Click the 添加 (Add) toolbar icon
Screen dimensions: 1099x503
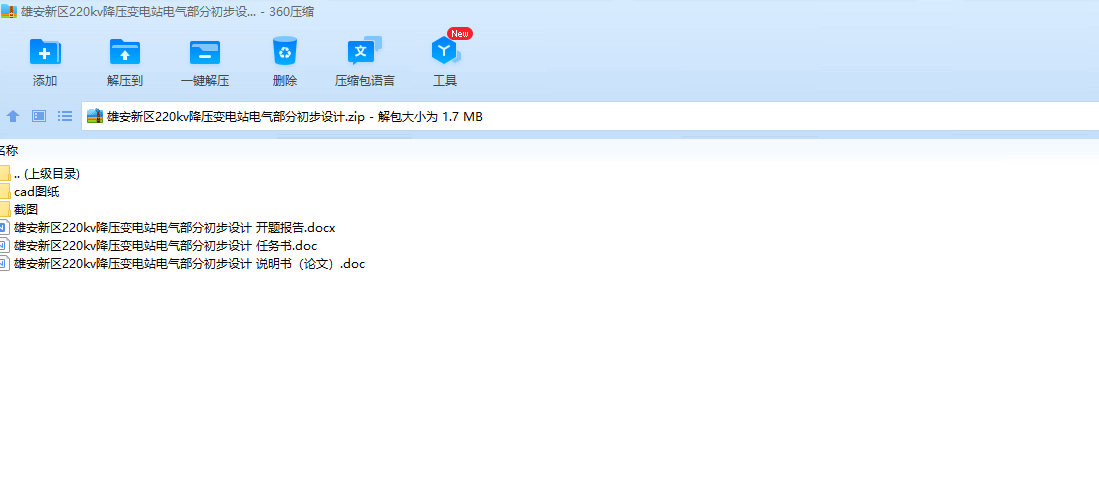[45, 52]
